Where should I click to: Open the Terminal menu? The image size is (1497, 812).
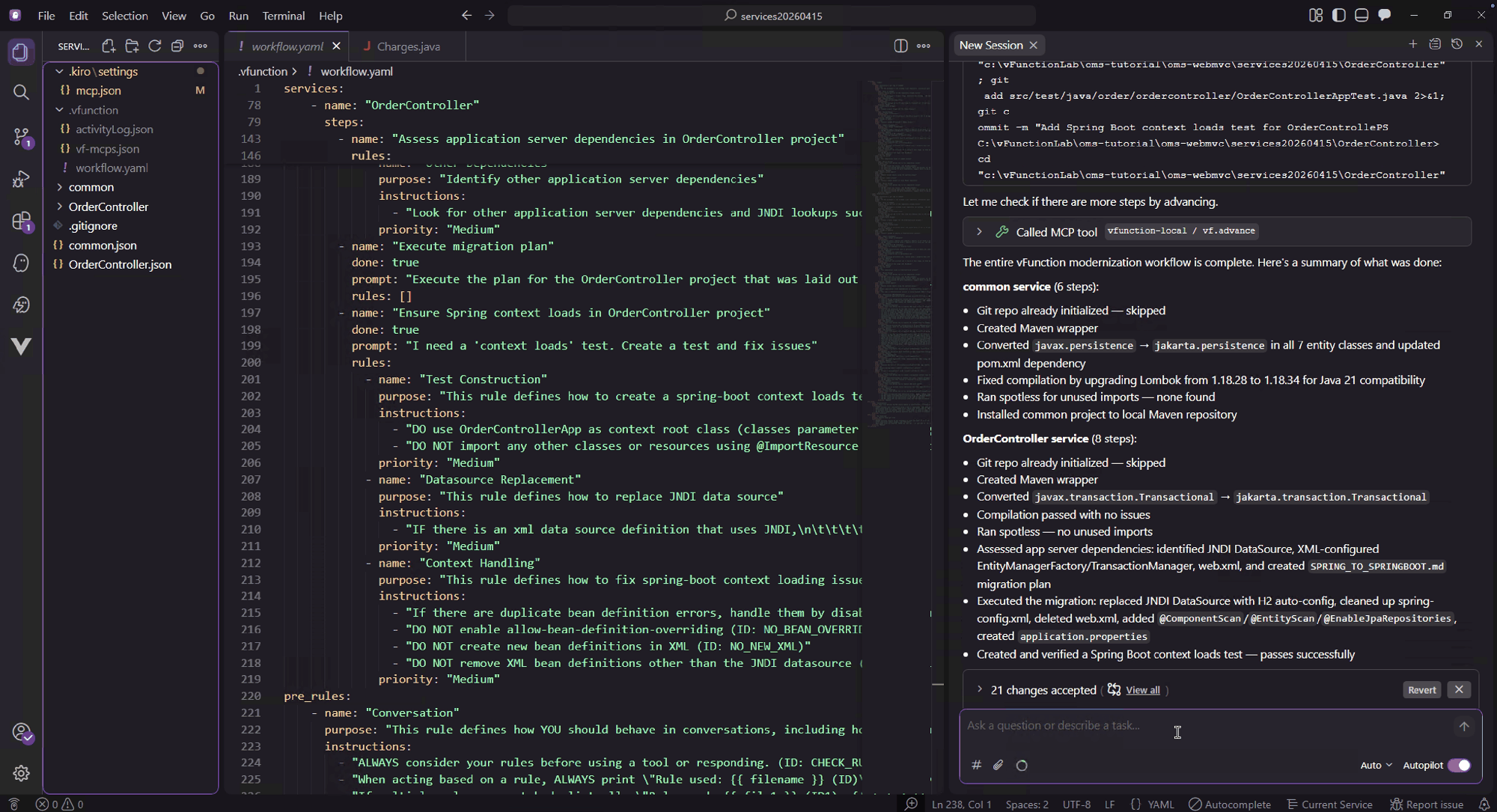[283, 16]
